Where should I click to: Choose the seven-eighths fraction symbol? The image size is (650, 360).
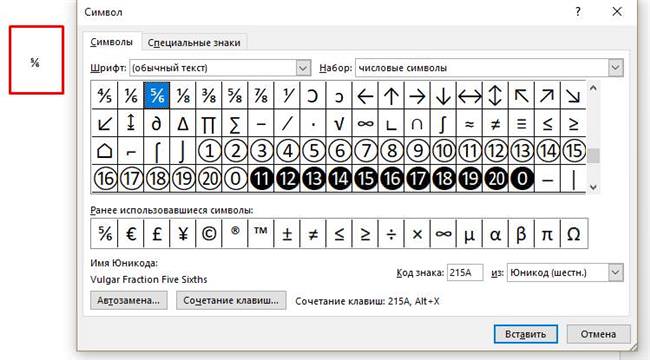pos(261,96)
